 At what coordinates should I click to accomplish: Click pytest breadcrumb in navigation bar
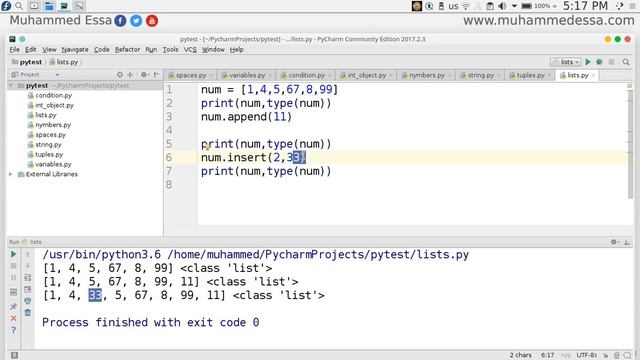27,62
